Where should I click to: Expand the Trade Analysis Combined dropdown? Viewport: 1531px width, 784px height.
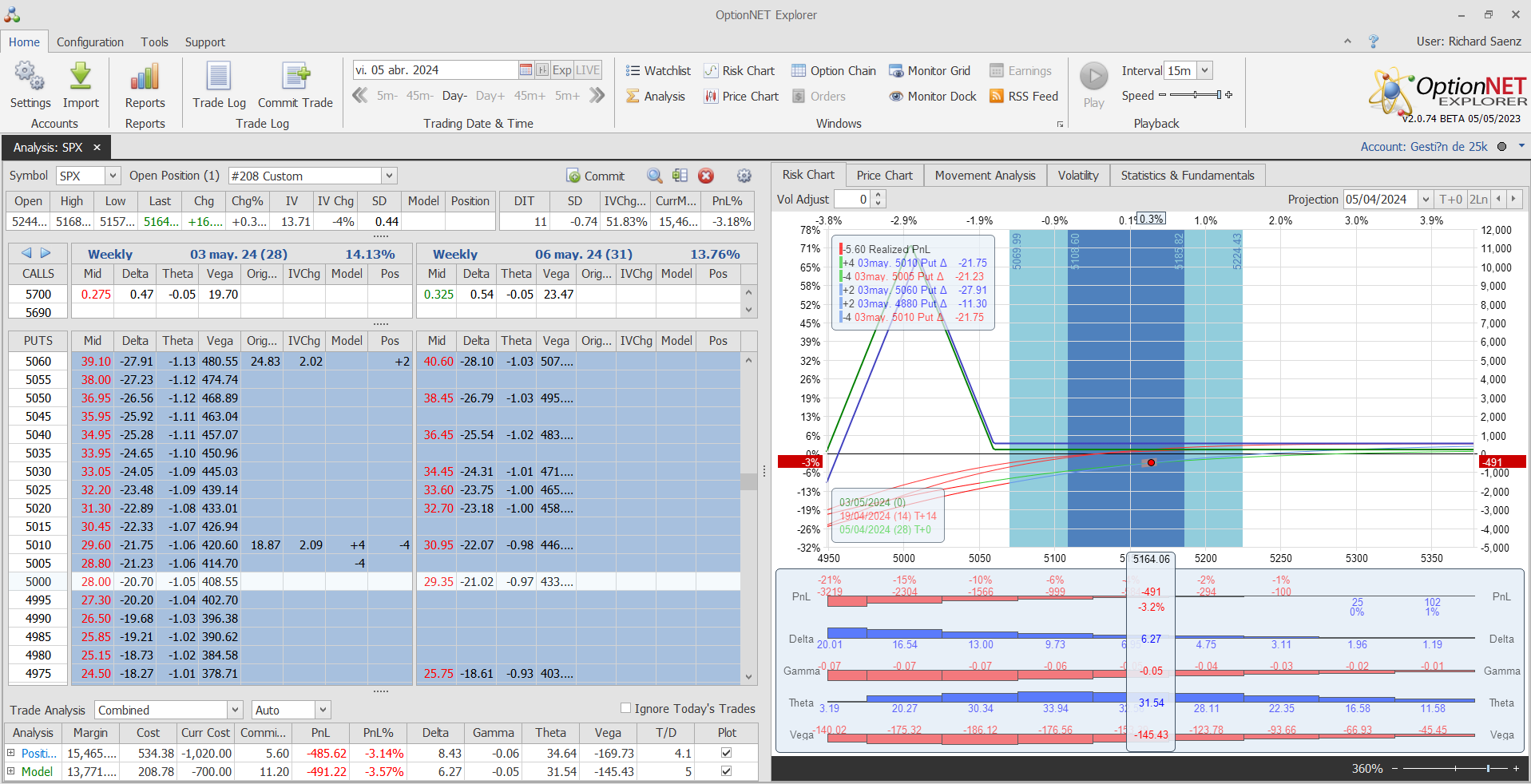[235, 710]
